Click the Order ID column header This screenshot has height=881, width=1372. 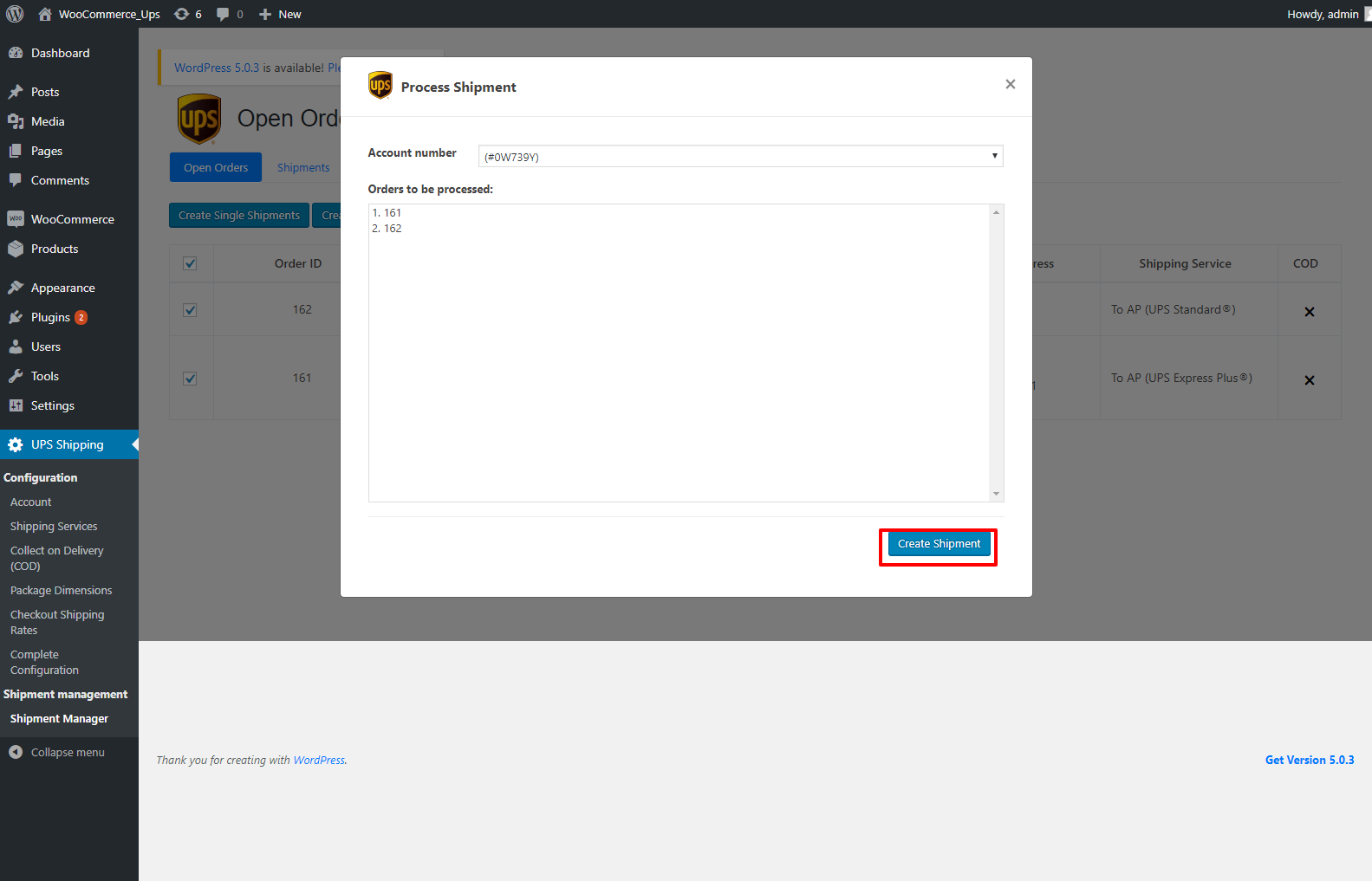pos(298,263)
